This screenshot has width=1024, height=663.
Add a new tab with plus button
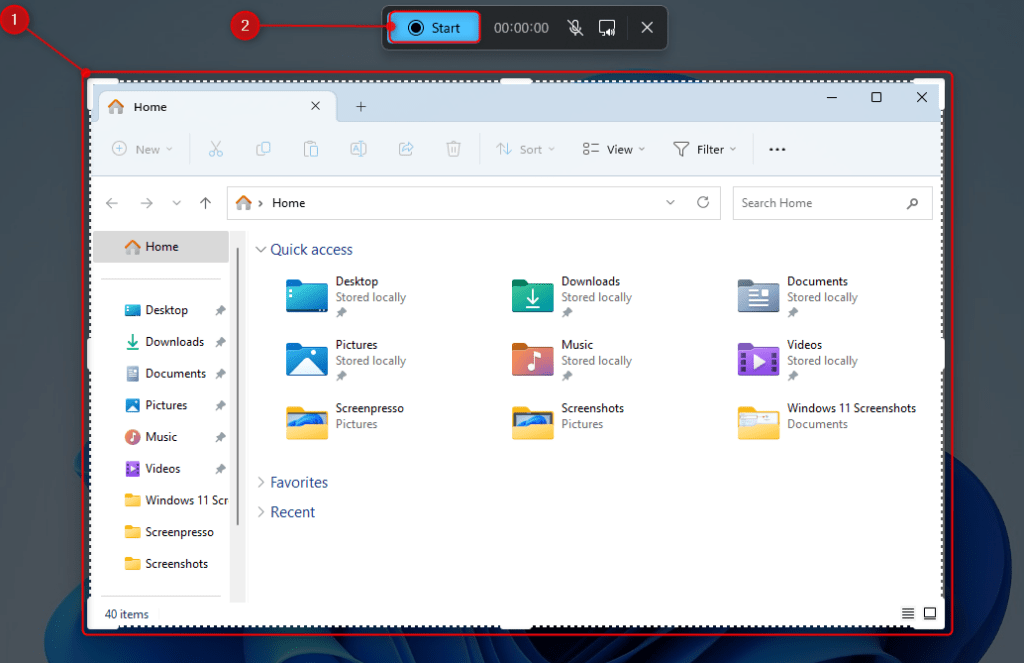coord(361,107)
